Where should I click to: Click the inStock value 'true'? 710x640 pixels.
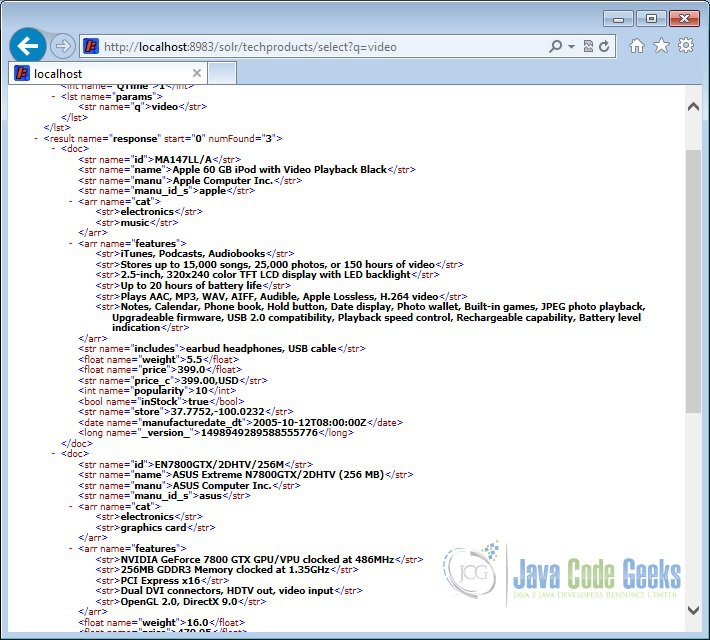point(198,401)
